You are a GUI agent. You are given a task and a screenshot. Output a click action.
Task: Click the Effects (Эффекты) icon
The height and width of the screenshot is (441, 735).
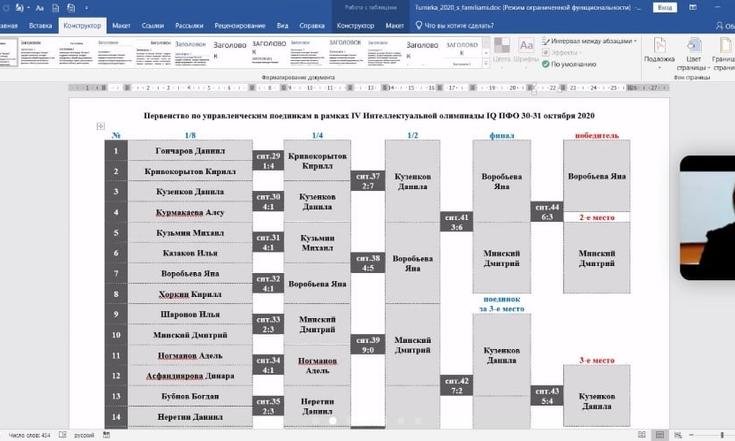(546, 53)
